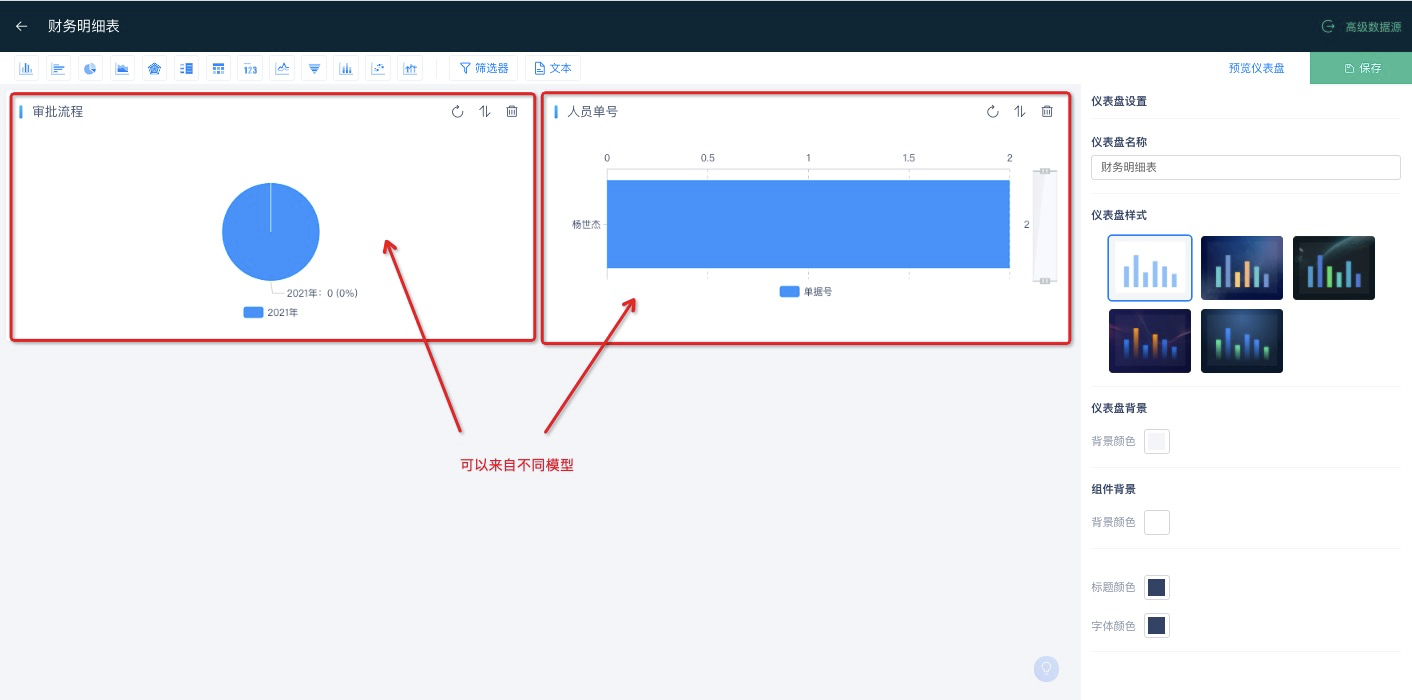Image resolution: width=1412 pixels, height=700 pixels.
Task: Toggle the 单据号 legend in bar chart
Action: 806,292
